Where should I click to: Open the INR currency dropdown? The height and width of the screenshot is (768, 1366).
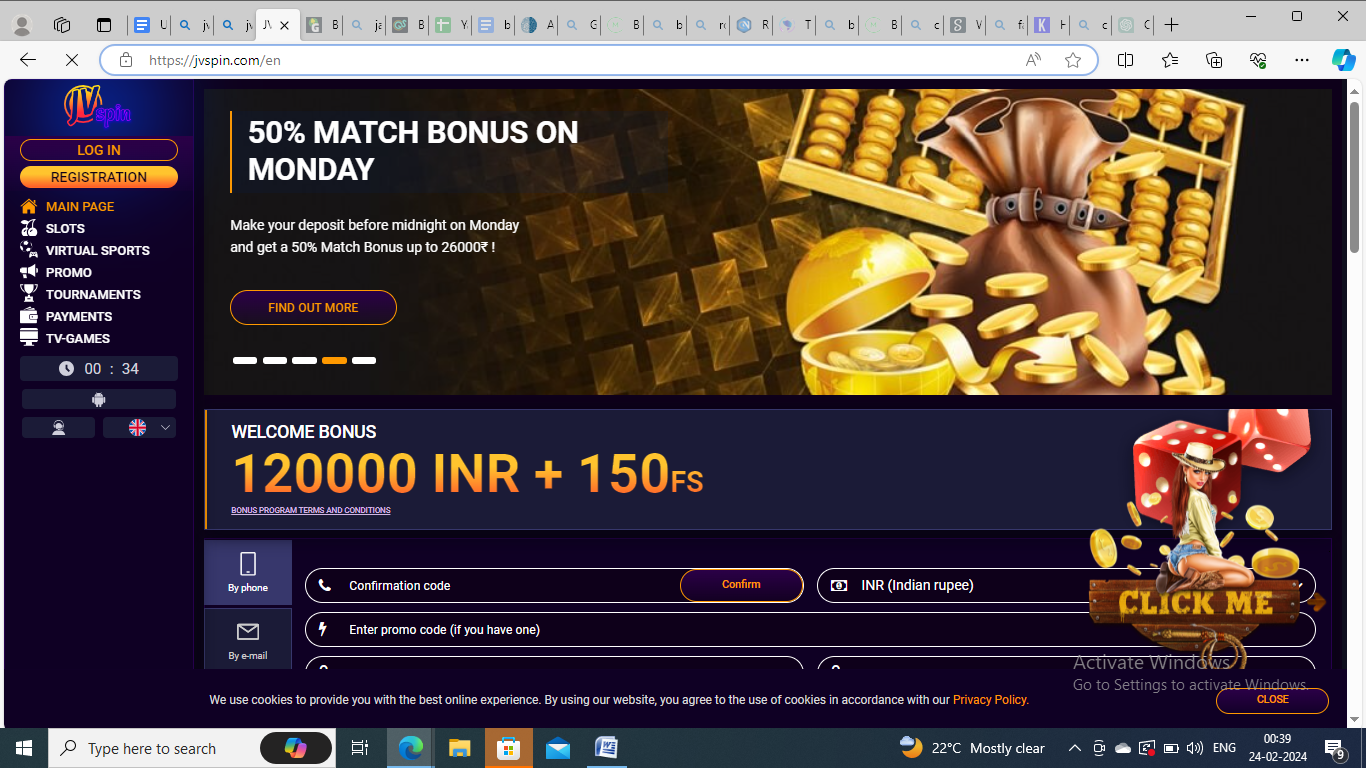pos(1066,586)
